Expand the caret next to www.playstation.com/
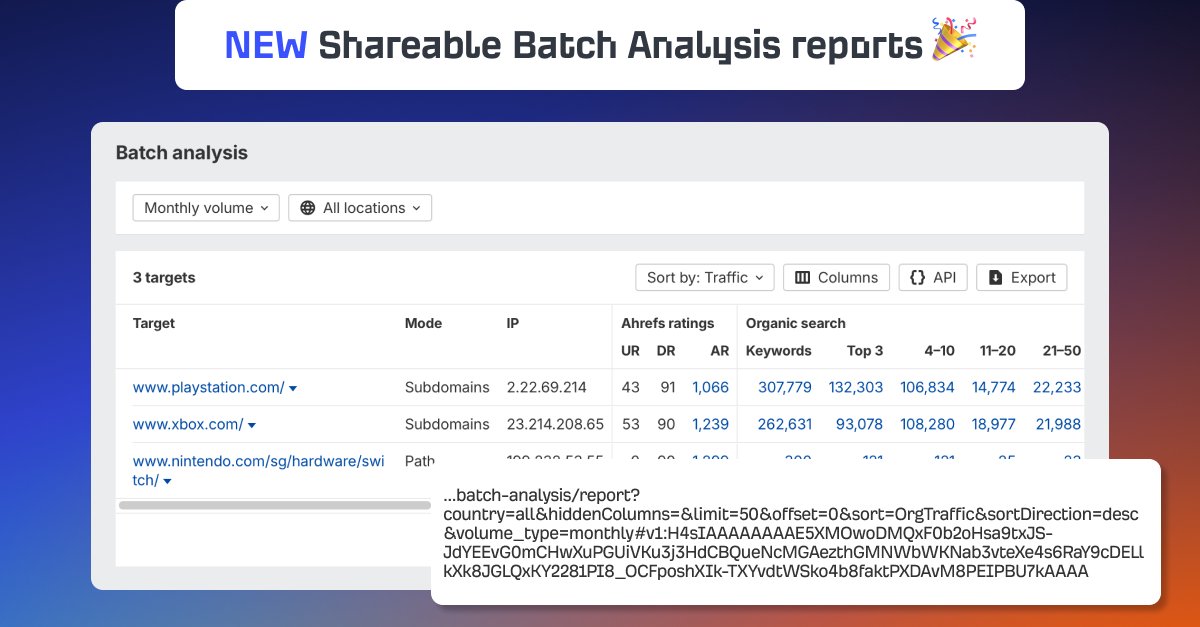 [x=293, y=388]
